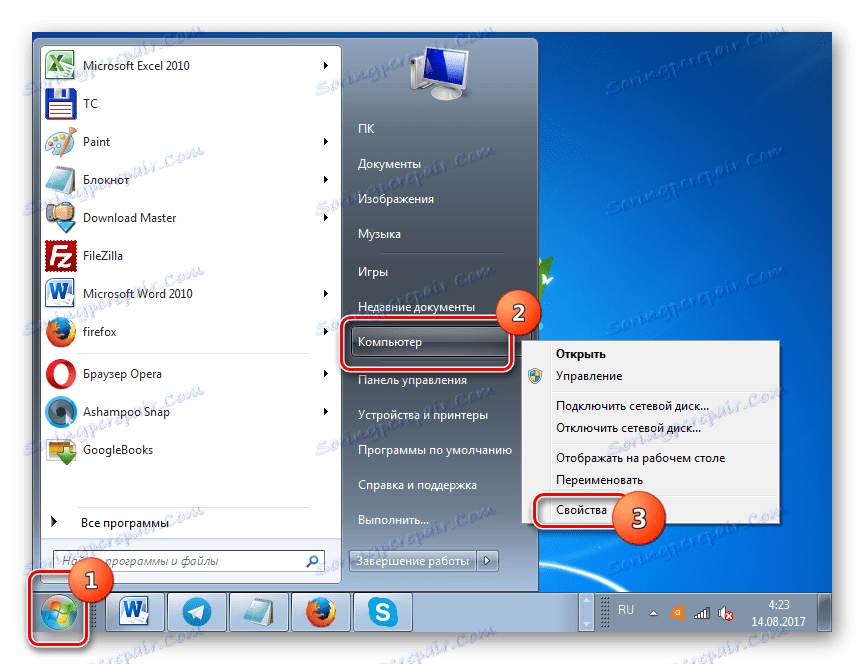864x664 pixels.
Task: Expand Браузер Opera jump list arrow
Action: click(x=326, y=374)
